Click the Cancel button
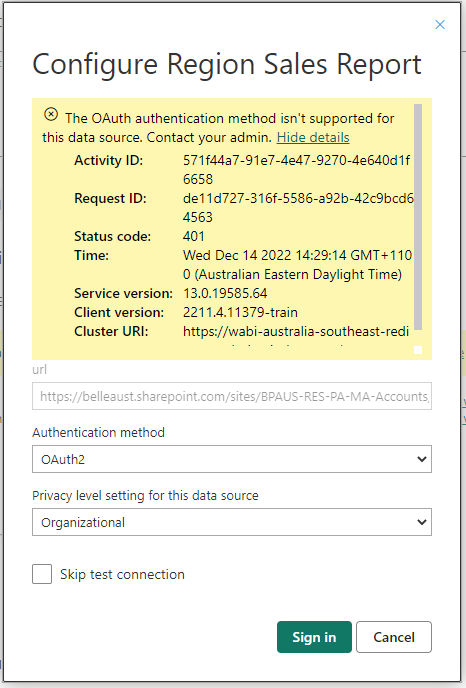 tap(394, 637)
